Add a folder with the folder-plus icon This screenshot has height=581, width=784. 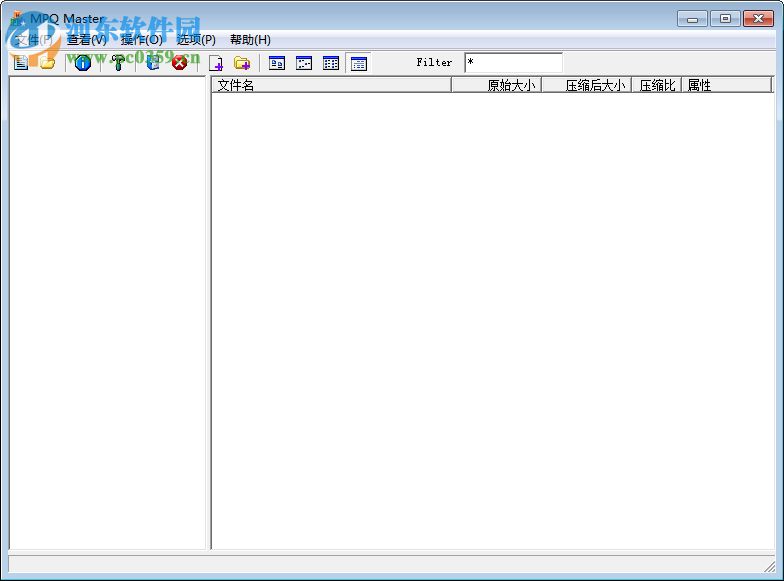[242, 63]
